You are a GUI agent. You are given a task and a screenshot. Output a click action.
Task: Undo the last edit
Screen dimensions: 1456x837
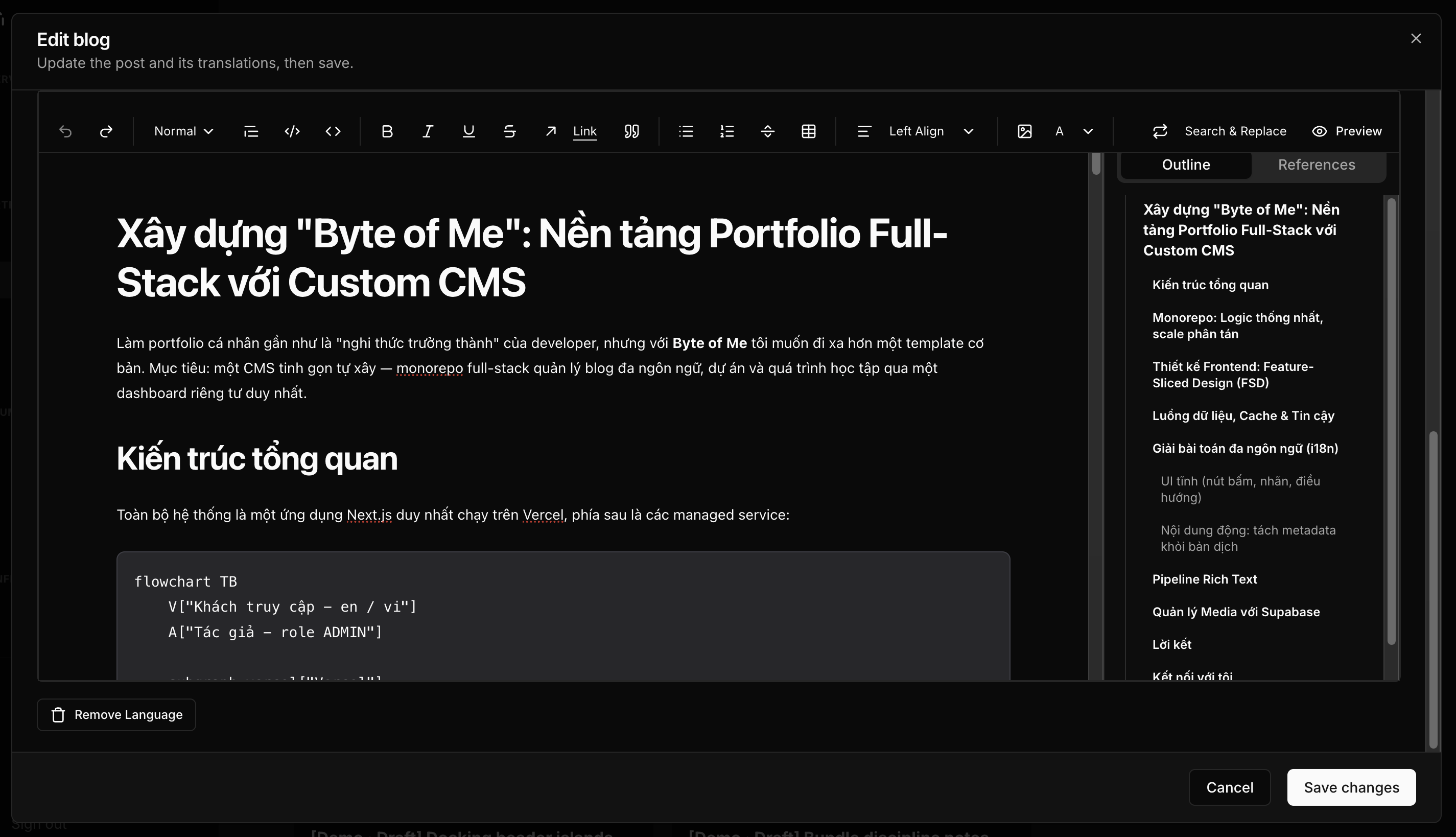[65, 131]
